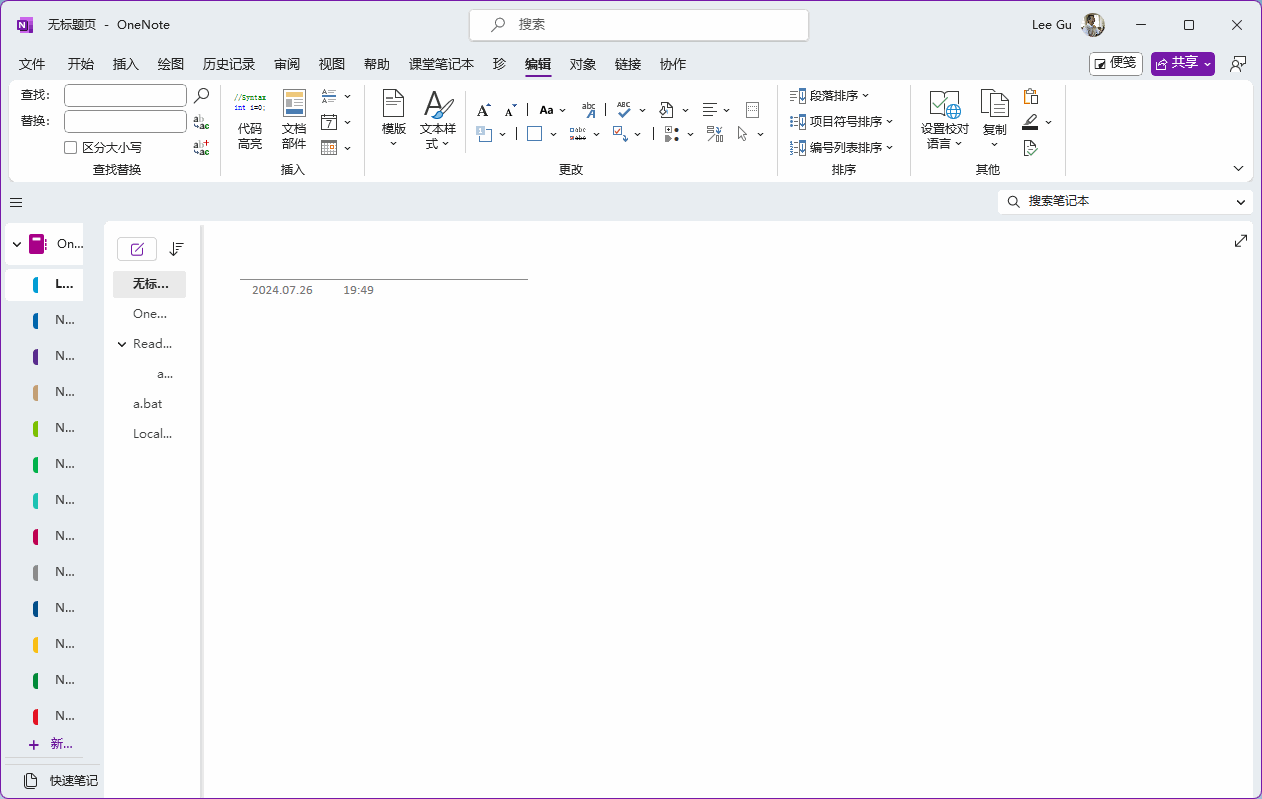Click the highlighter pen icon in 其他 group
The image size is (1262, 799).
click(x=1030, y=122)
